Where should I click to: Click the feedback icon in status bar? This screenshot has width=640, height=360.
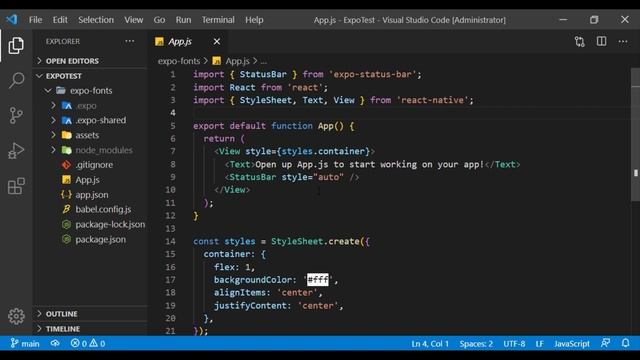(605, 343)
